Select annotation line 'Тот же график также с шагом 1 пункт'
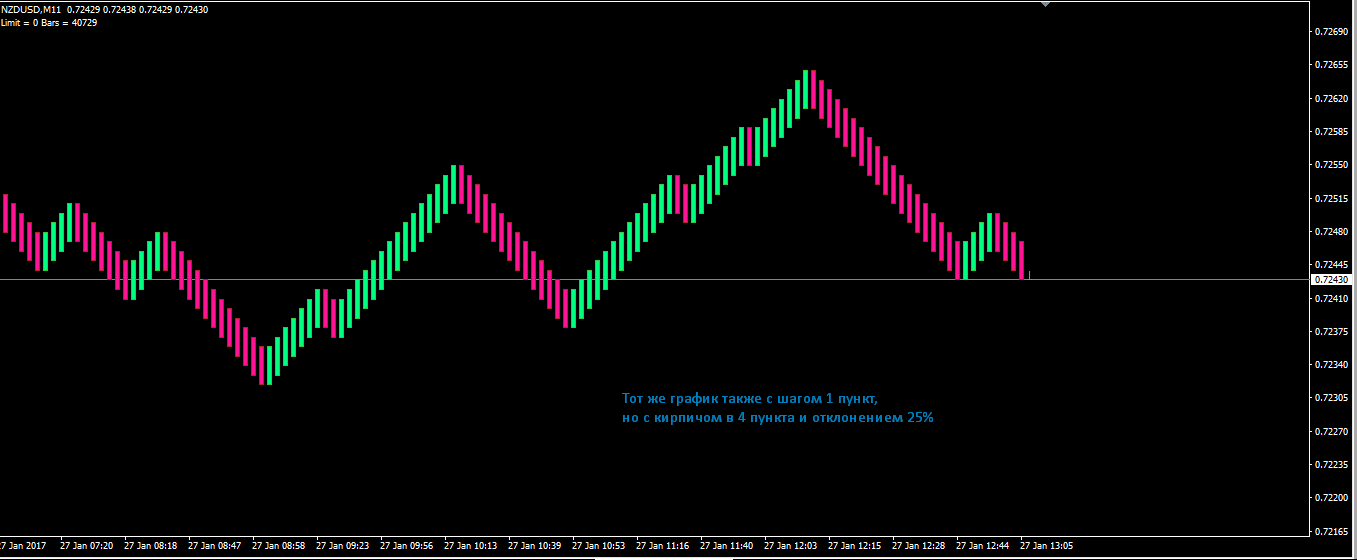The image size is (1357, 560). point(749,398)
